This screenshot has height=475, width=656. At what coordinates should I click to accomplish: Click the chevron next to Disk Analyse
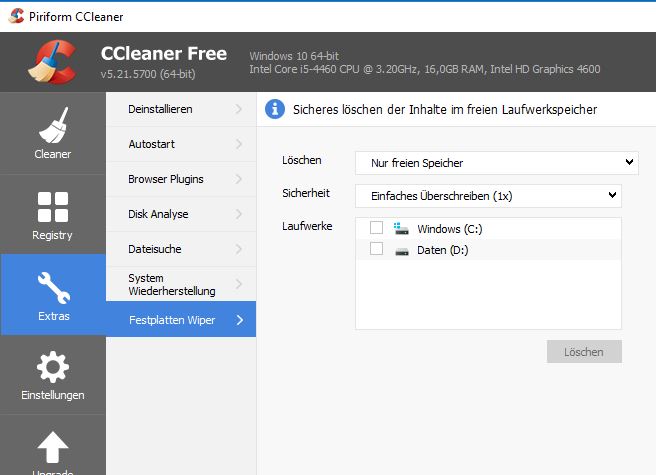pyautogui.click(x=239, y=214)
